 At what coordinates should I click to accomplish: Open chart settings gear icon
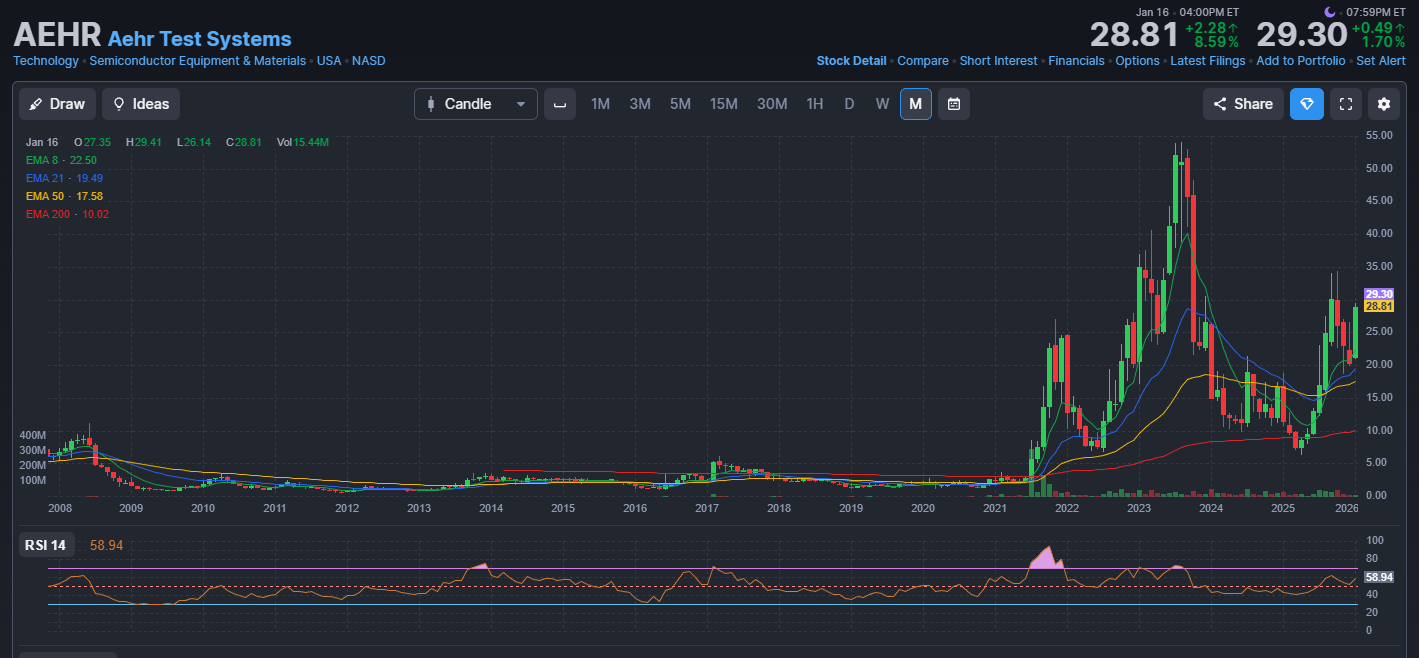1384,104
